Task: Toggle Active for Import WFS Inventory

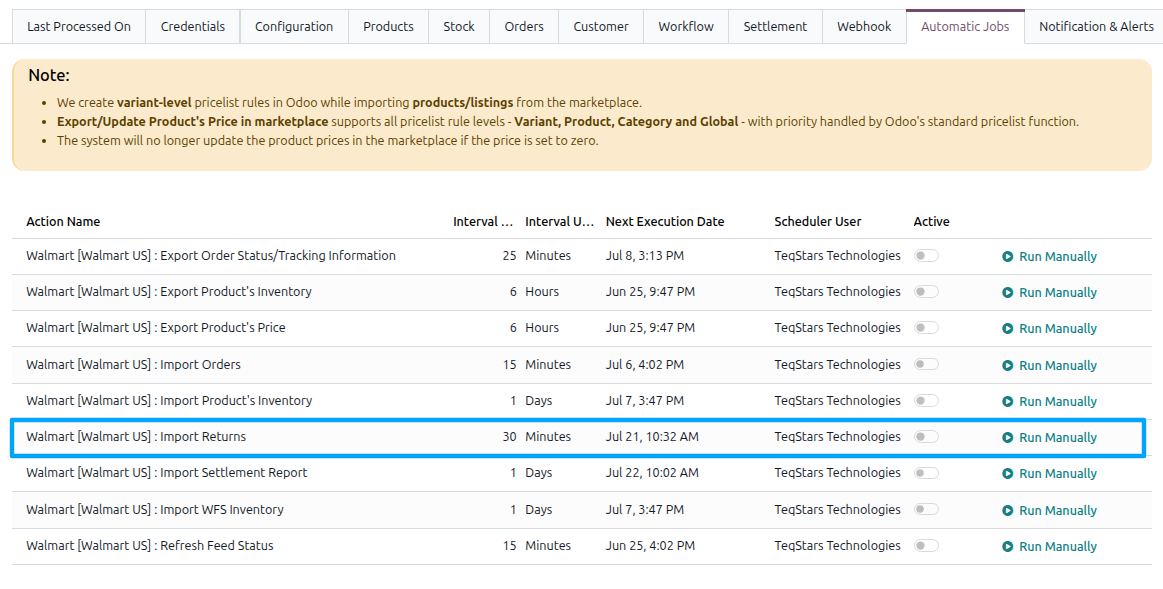Action: tap(926, 509)
